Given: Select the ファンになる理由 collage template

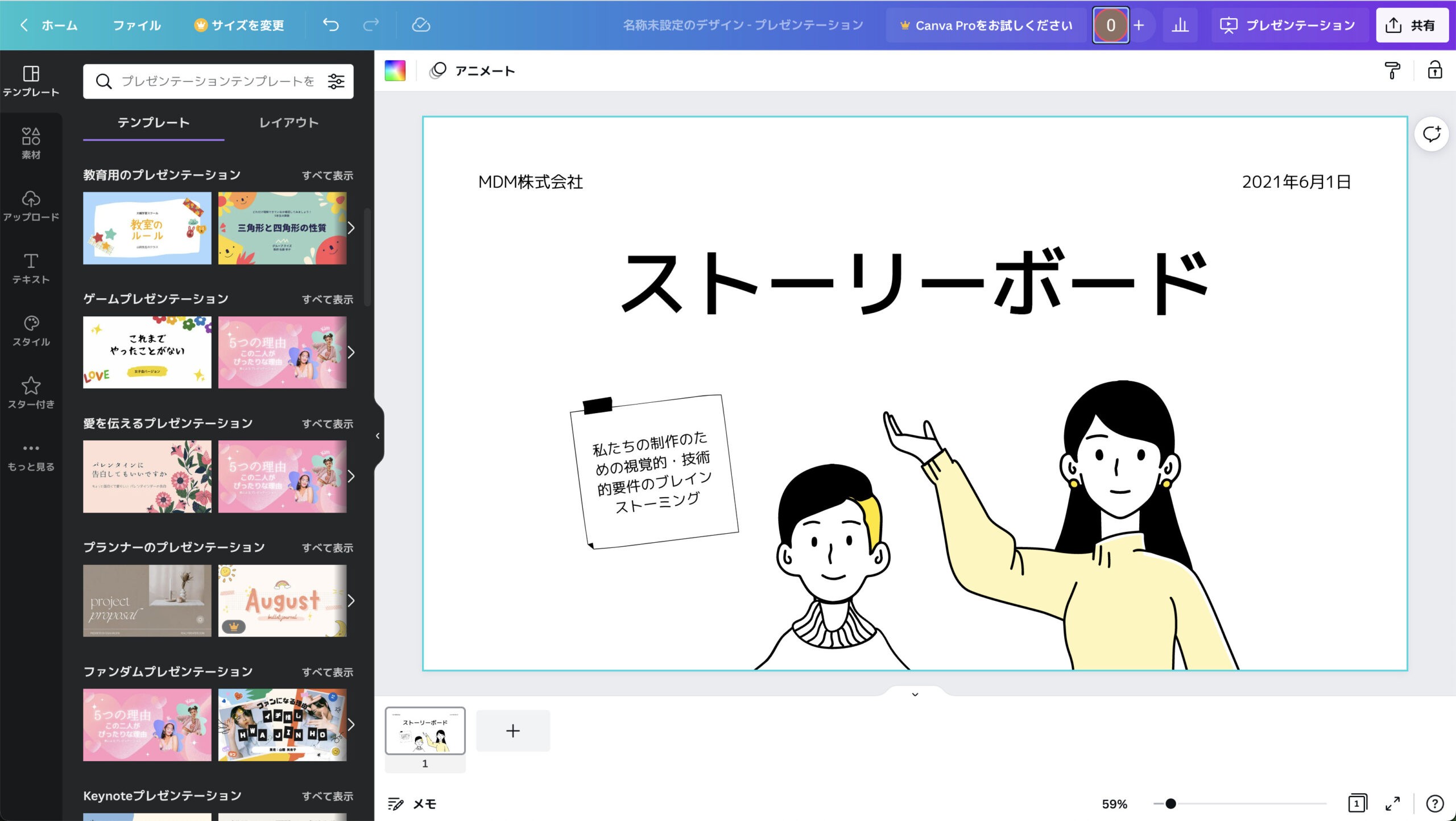Looking at the screenshot, I should 282,725.
